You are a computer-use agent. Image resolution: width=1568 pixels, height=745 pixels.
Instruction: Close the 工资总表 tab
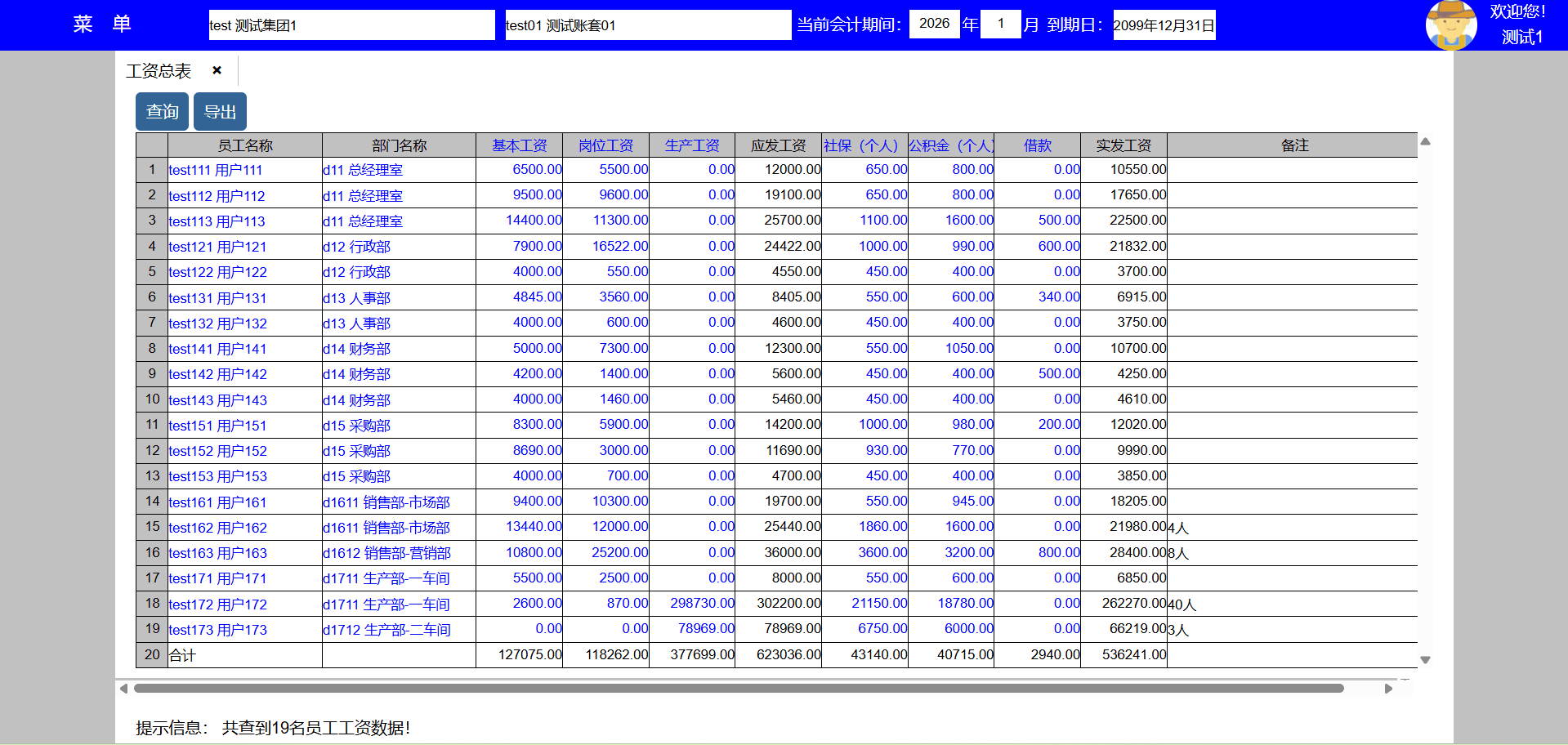(x=217, y=70)
